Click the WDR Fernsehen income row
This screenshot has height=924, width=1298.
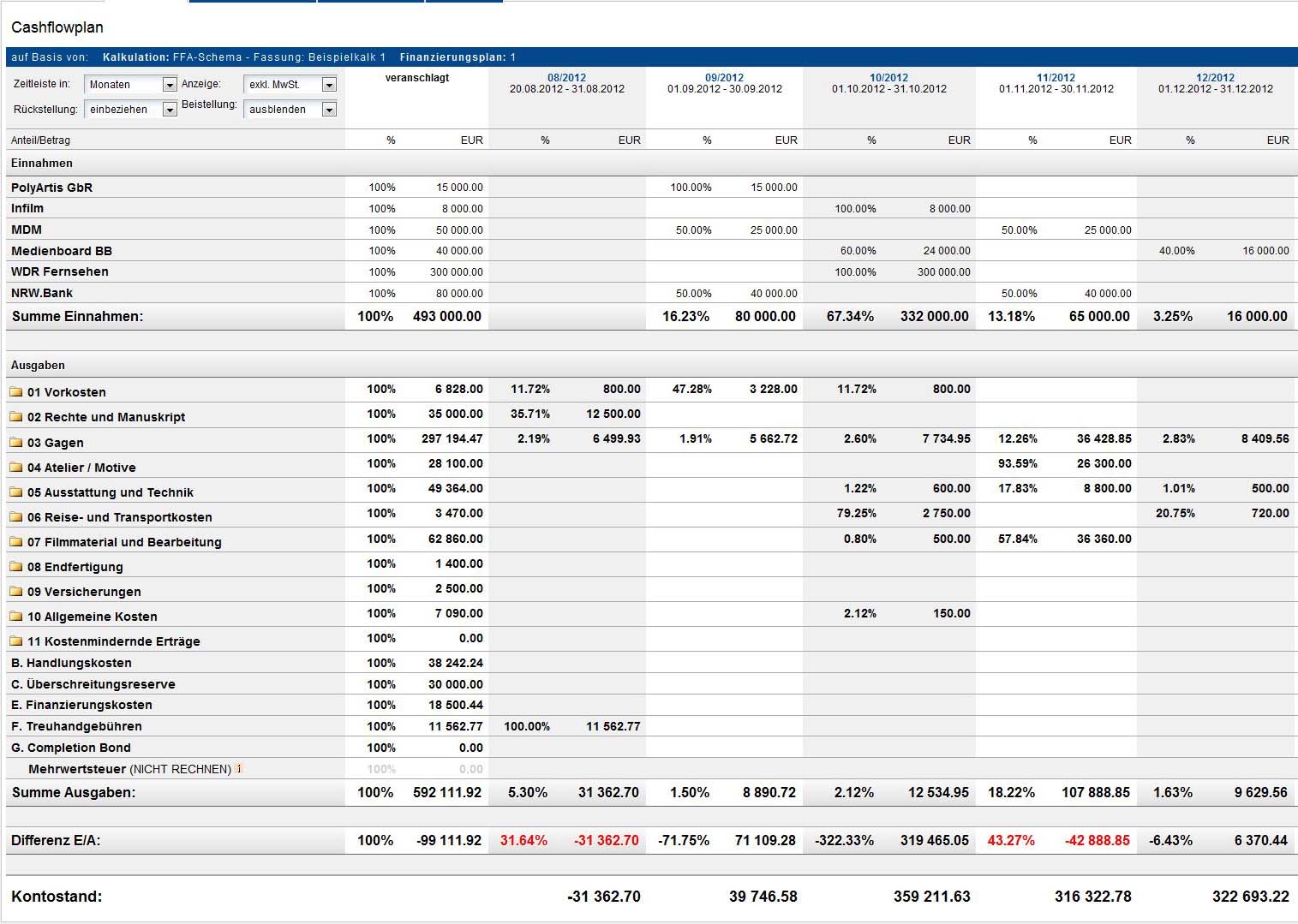(651, 271)
